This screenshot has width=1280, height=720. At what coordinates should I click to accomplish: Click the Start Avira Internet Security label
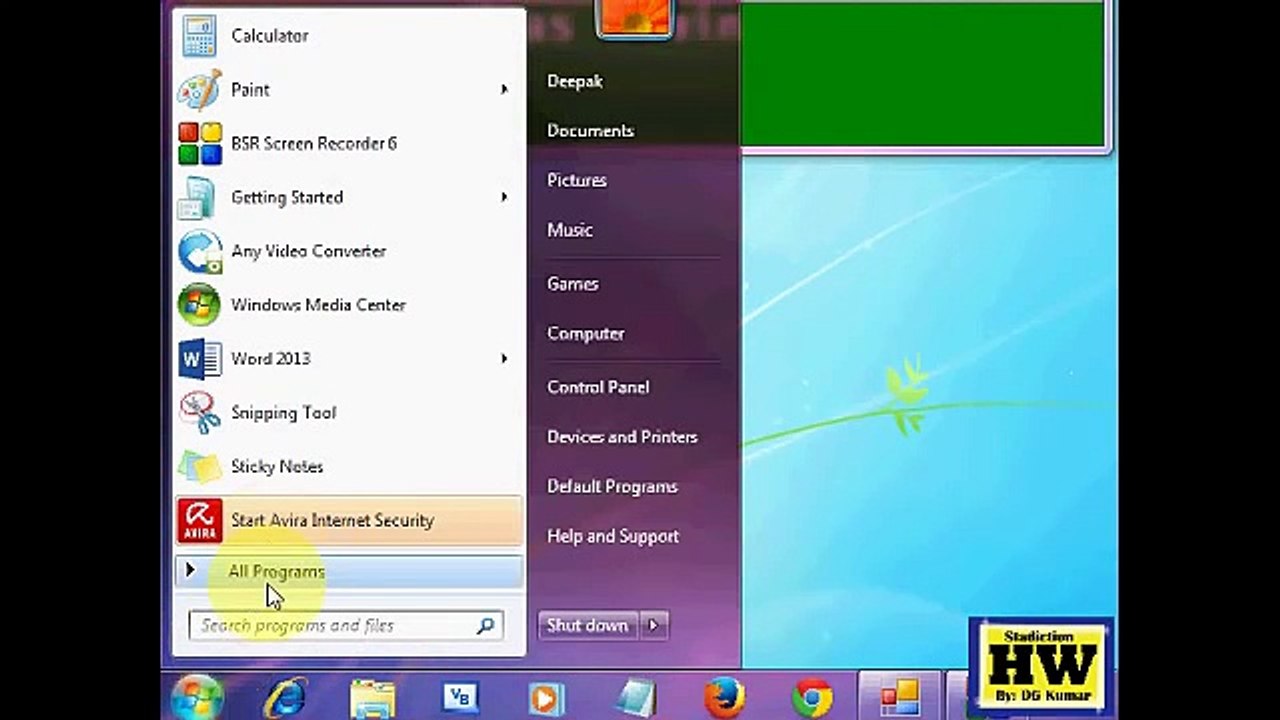click(332, 521)
